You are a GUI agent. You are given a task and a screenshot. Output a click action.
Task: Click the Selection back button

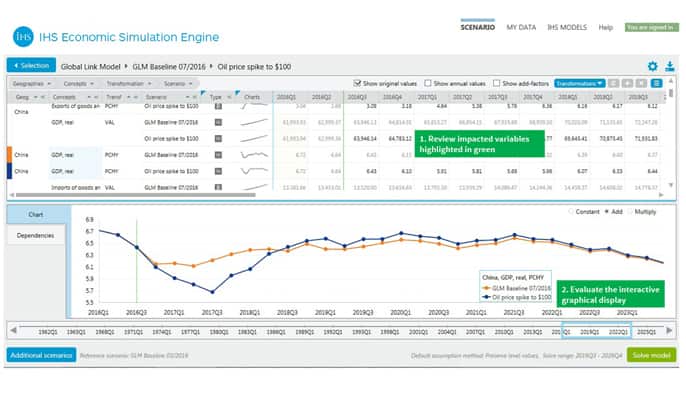point(31,65)
